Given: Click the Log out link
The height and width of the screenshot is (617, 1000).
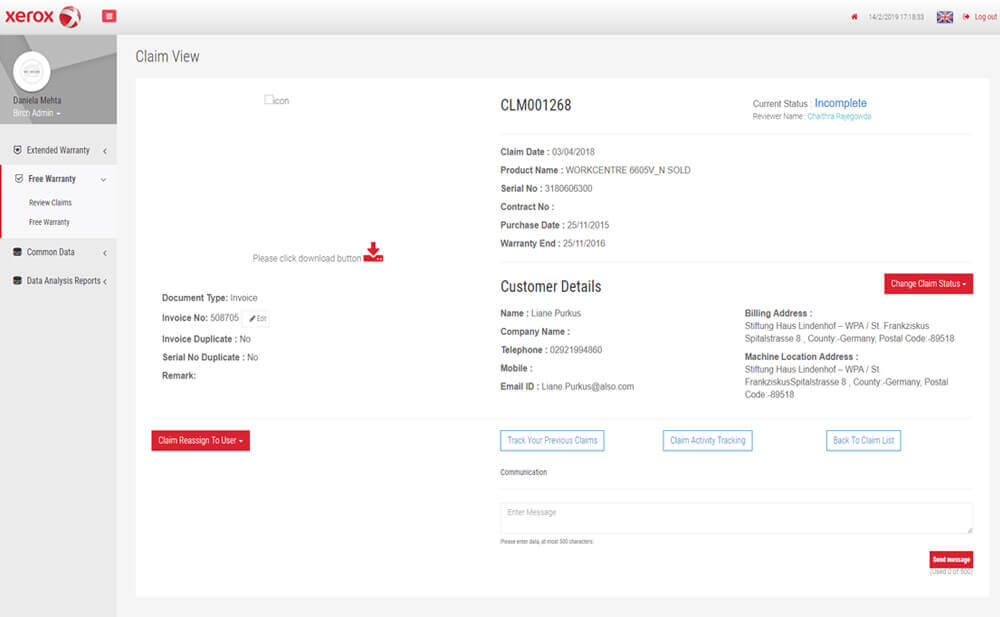Looking at the screenshot, I should tap(985, 17).
